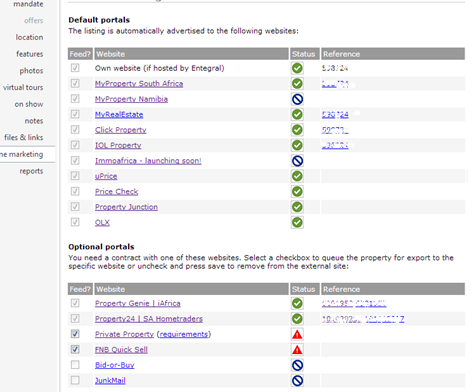Open the Property24 reference number link

point(363,319)
